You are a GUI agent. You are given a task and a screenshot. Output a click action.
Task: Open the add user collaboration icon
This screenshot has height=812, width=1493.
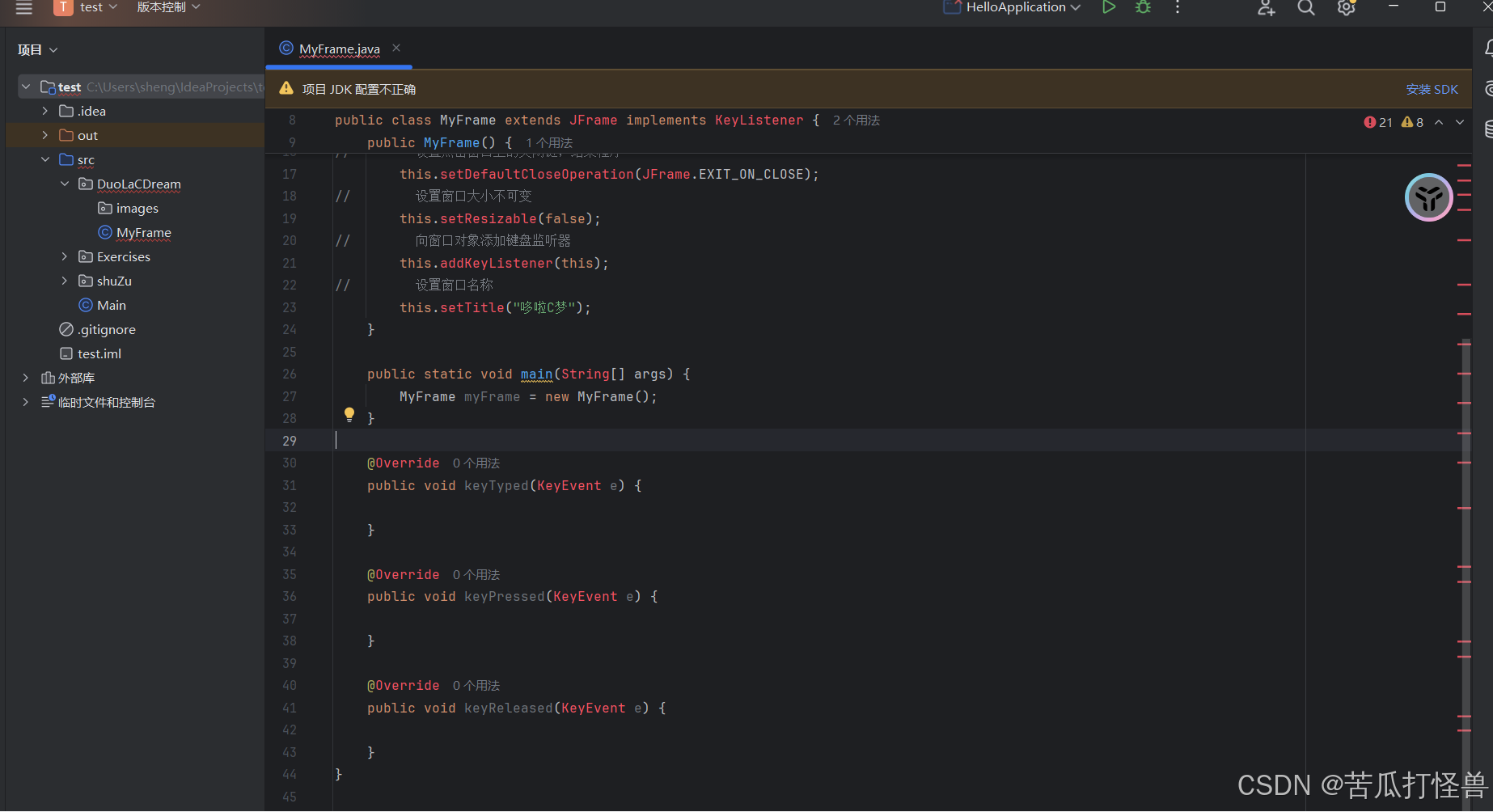pos(1266,8)
